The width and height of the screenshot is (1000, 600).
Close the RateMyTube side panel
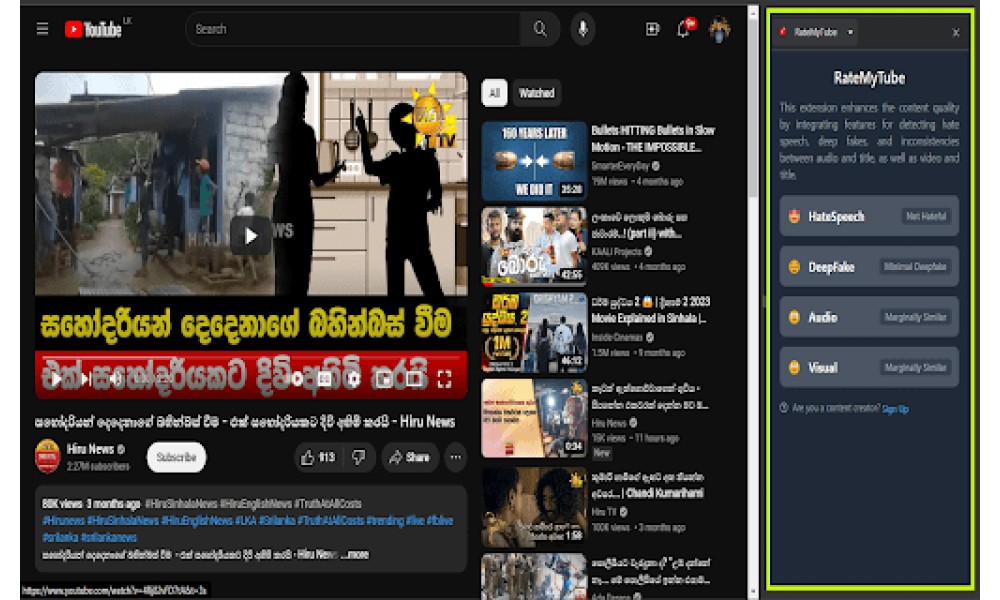pyautogui.click(x=955, y=33)
